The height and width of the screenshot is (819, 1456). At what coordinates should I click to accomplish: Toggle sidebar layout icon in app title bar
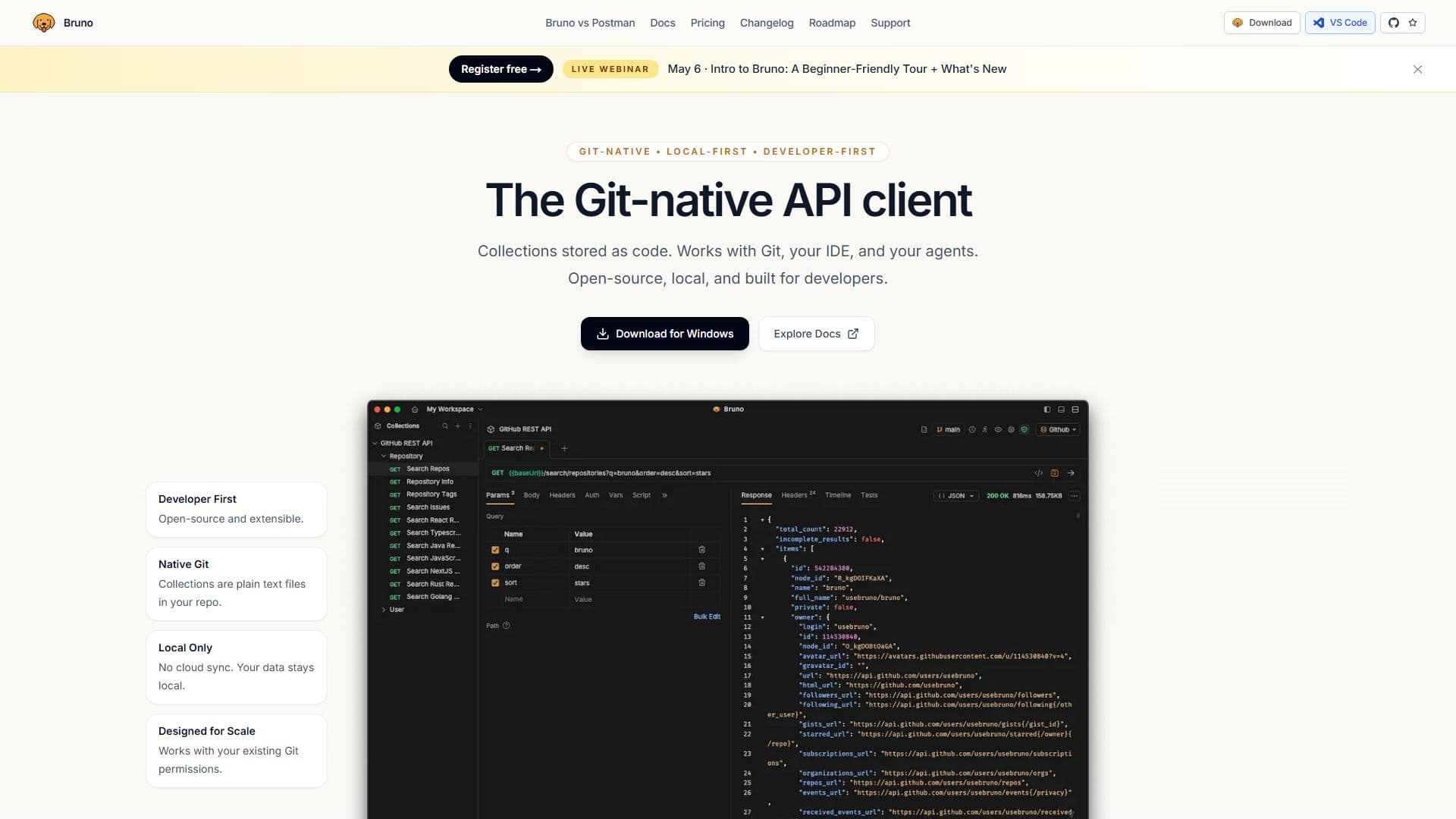pyautogui.click(x=1047, y=409)
